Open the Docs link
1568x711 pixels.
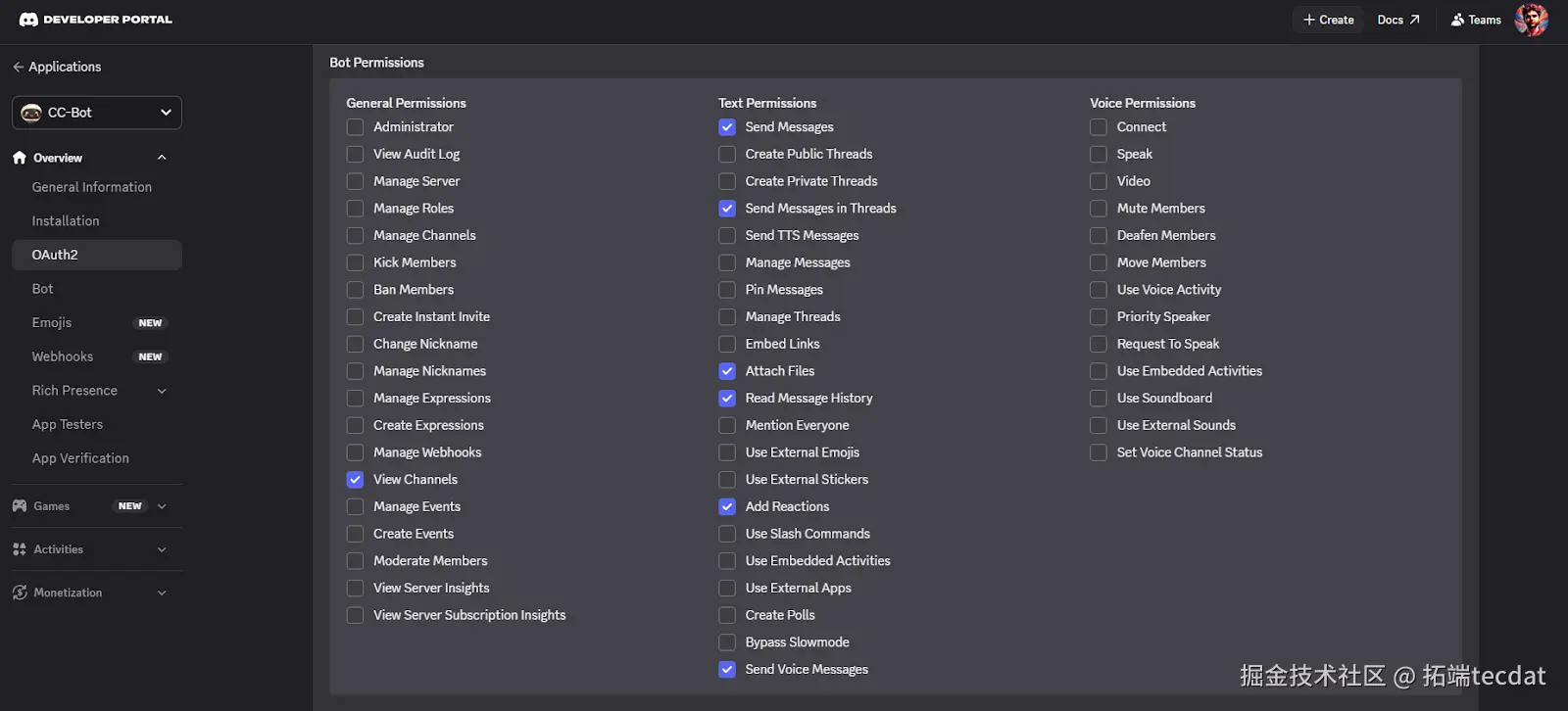[x=1398, y=20]
